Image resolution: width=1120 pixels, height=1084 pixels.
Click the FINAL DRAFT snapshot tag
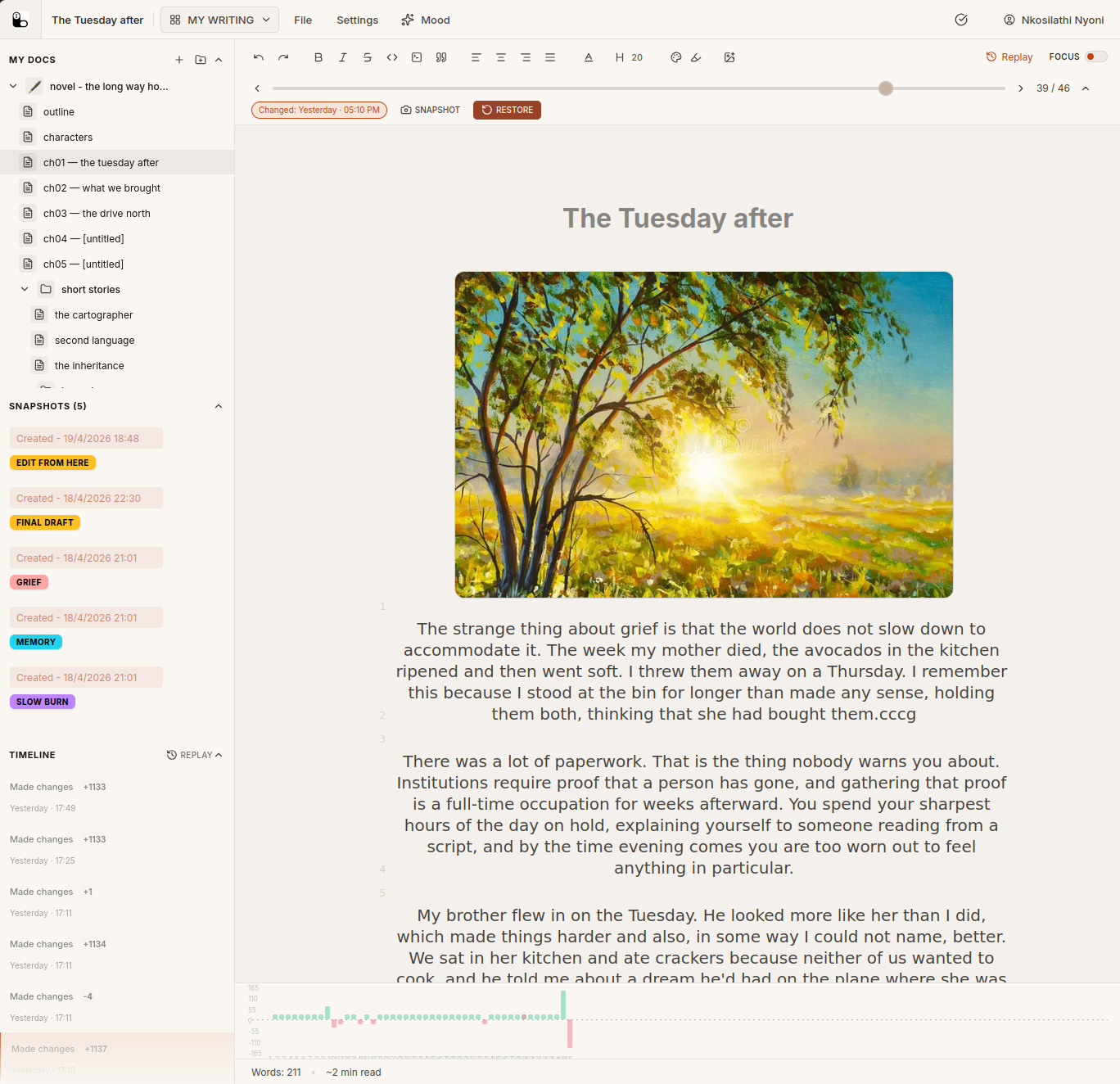tap(45, 522)
